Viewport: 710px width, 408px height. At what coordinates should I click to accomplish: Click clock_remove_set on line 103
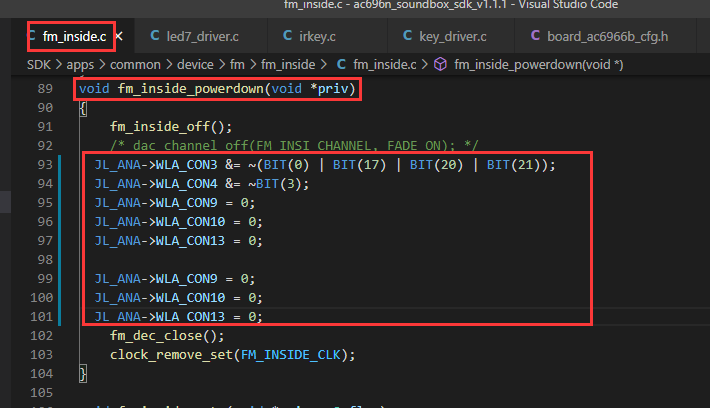click(171, 355)
